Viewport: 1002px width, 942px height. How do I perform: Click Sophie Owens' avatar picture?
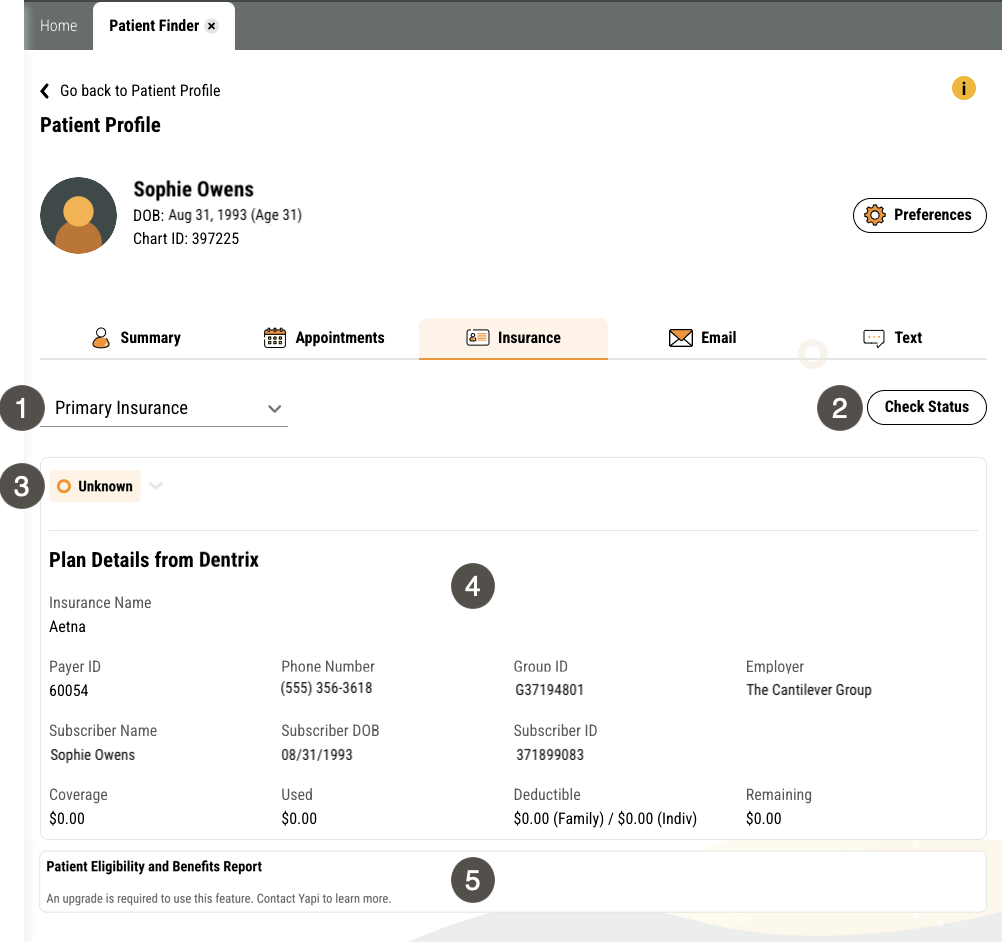coord(79,215)
